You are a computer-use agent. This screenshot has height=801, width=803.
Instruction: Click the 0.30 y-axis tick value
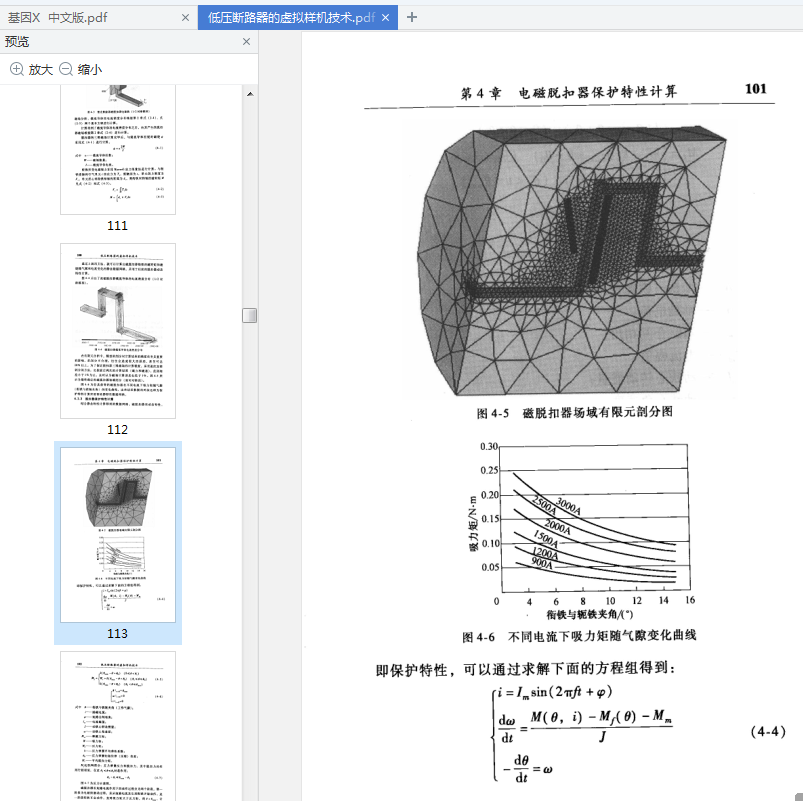489,447
